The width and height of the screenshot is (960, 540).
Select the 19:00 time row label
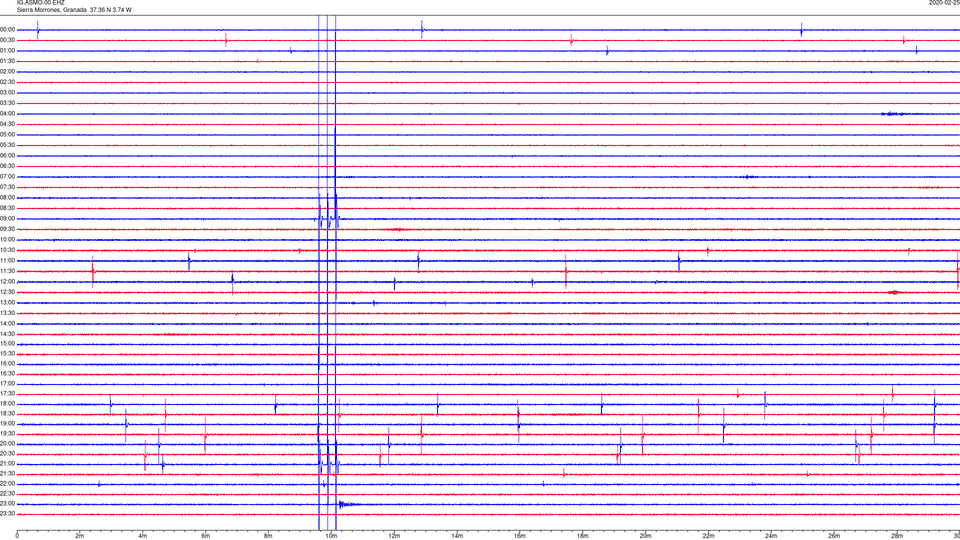pos(8,424)
